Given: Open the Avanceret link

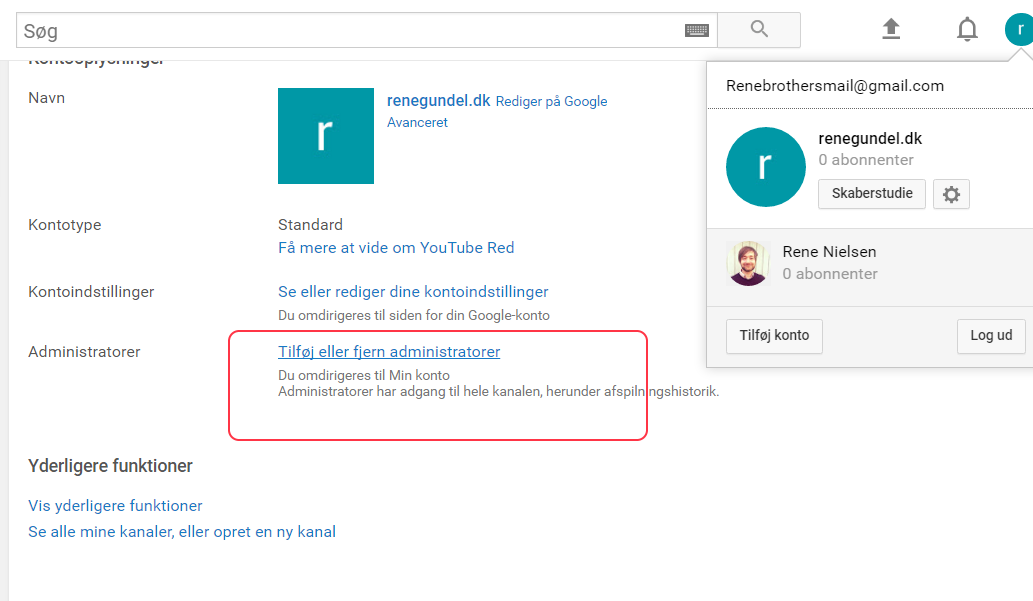Looking at the screenshot, I should click(x=417, y=123).
